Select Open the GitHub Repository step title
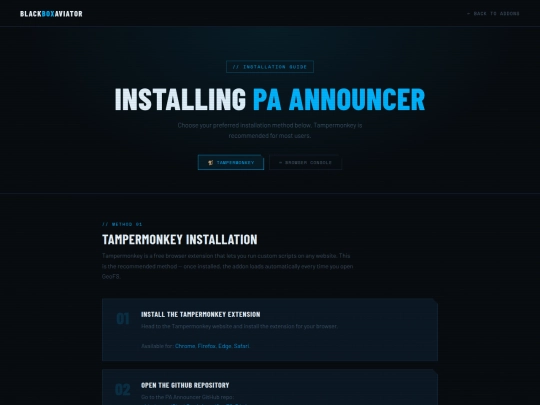This screenshot has width=540, height=405. pos(185,385)
